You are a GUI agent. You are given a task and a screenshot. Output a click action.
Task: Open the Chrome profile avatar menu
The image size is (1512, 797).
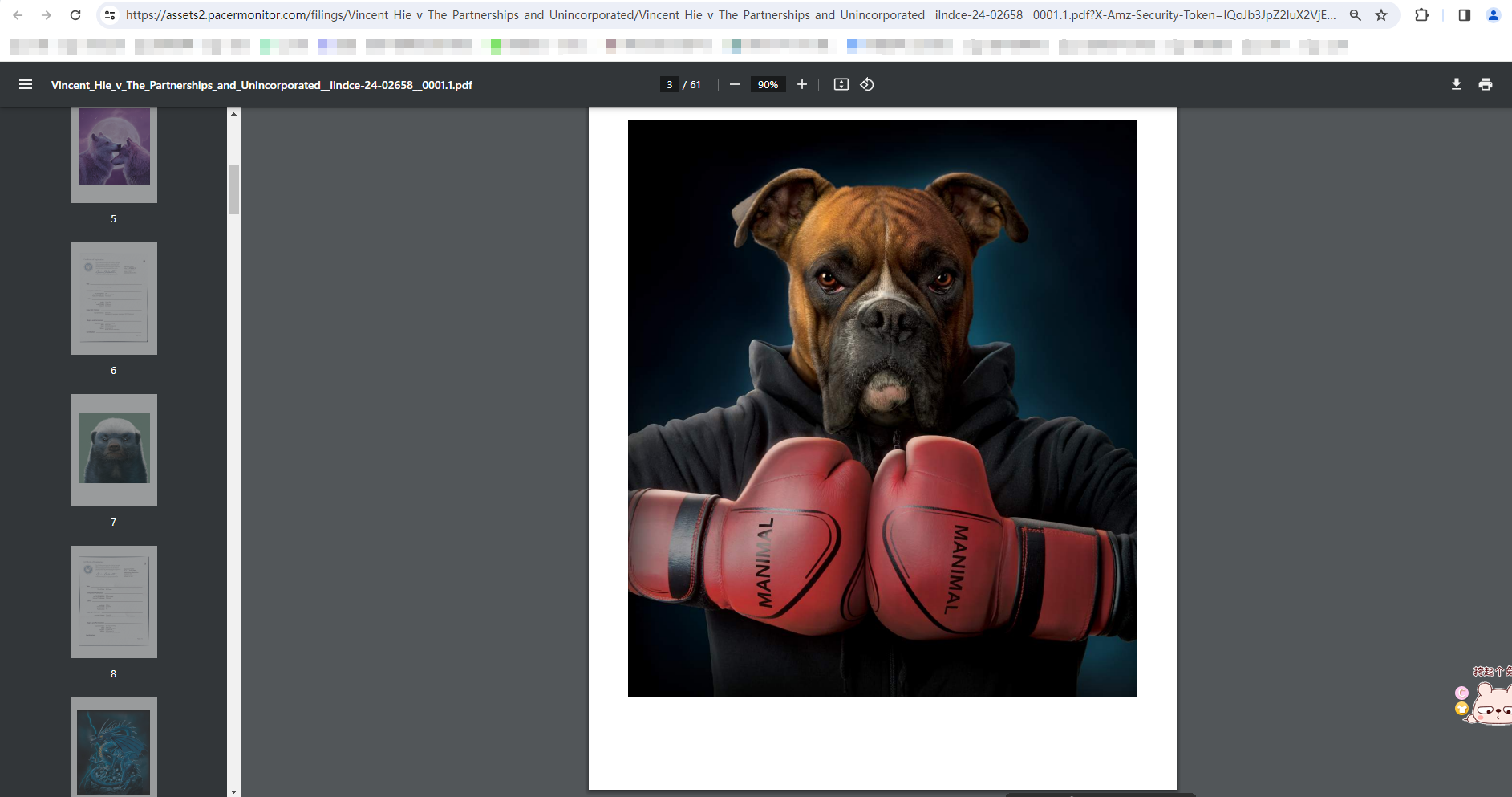coord(1493,15)
